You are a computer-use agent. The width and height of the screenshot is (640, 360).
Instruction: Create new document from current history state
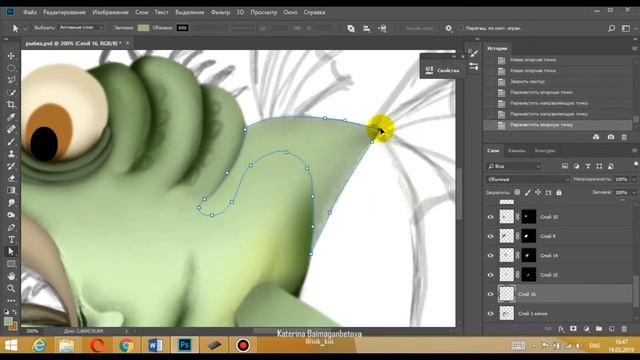(596, 137)
